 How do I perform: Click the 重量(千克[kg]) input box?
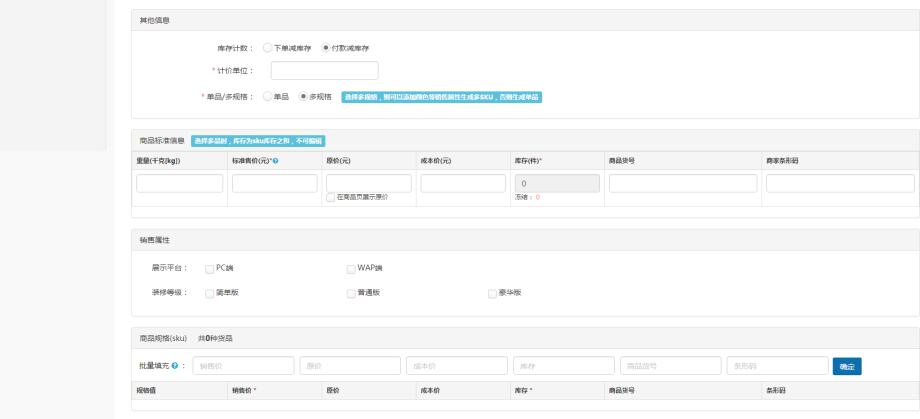pos(179,184)
